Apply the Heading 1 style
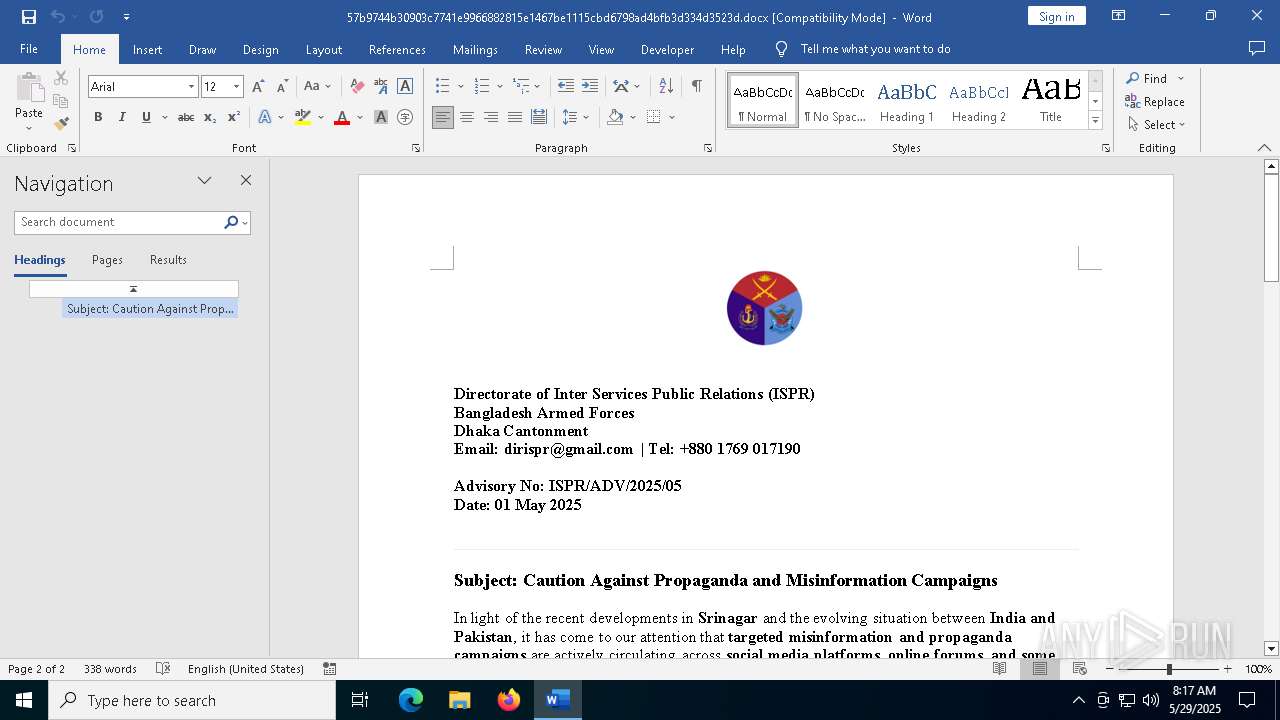 pyautogui.click(x=907, y=100)
